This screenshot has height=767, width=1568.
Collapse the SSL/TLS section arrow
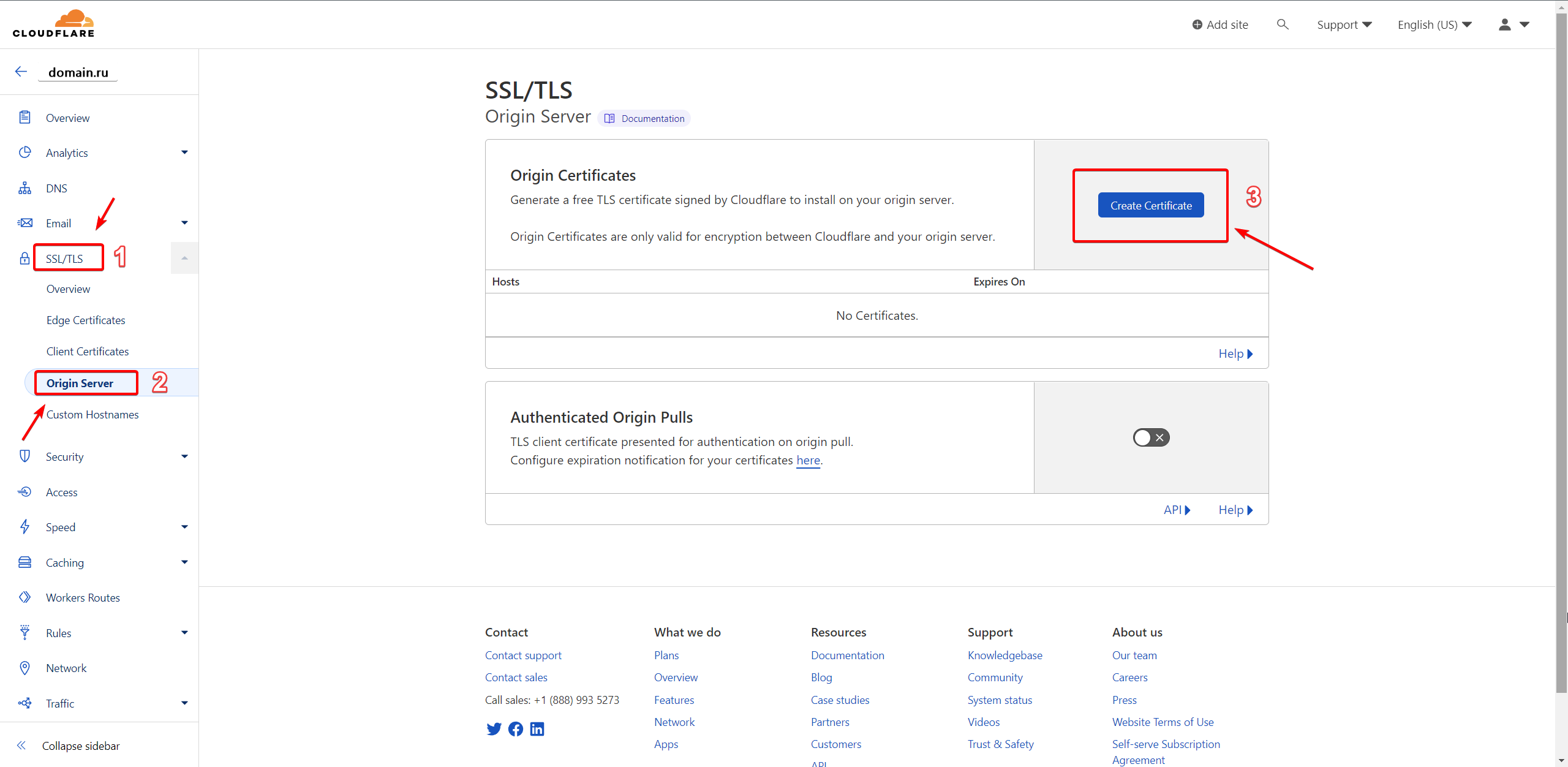click(184, 258)
